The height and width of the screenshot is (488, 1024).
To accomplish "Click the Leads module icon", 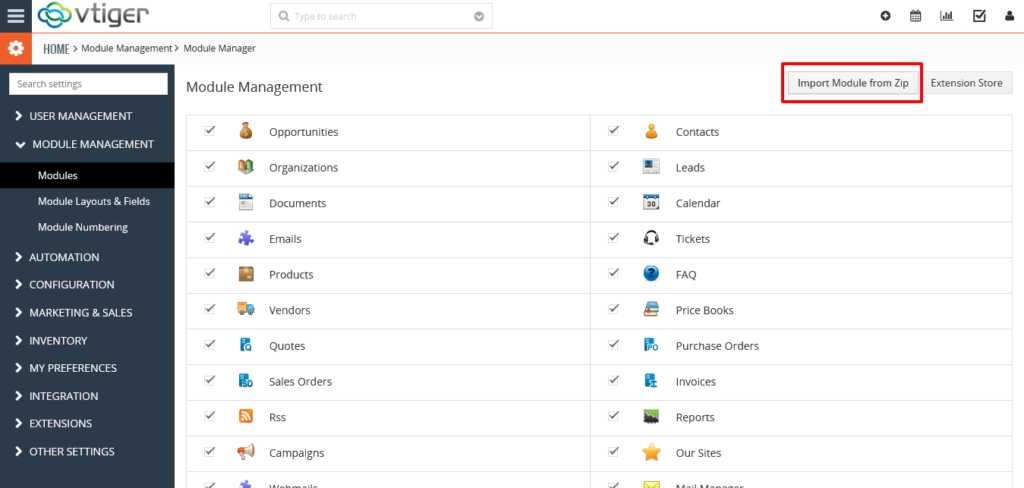I will [x=651, y=167].
